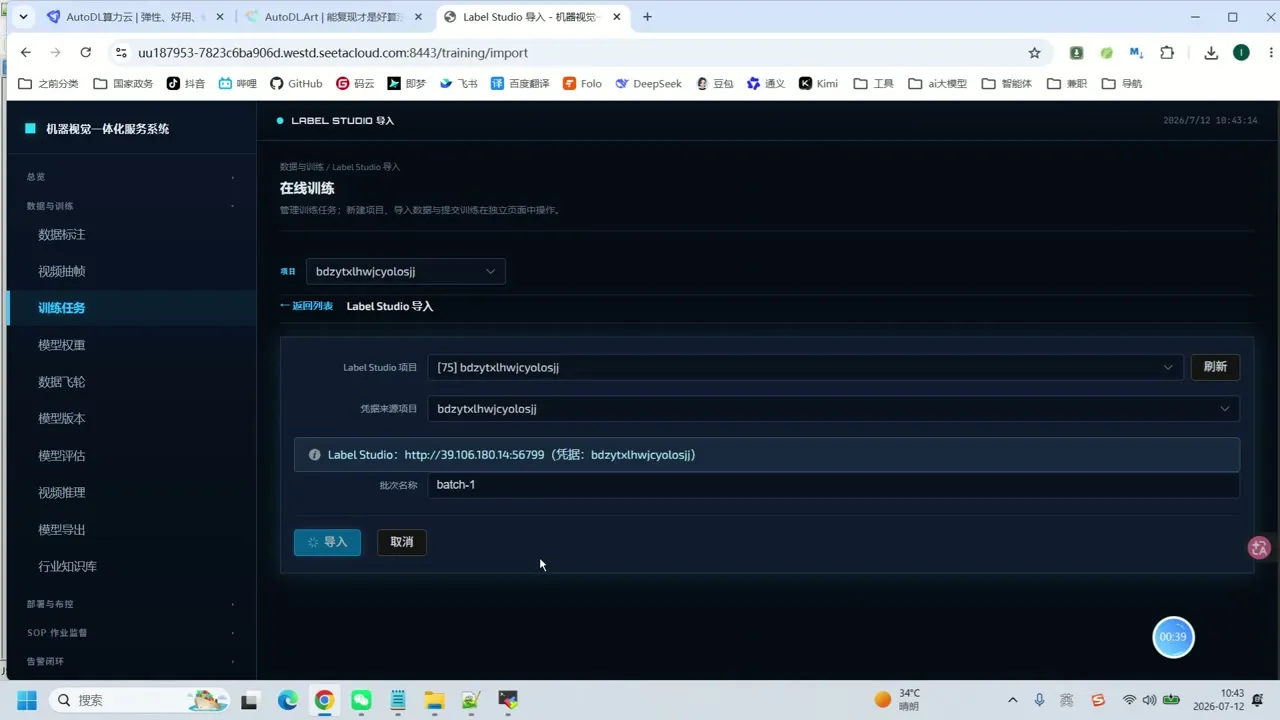Viewport: 1280px width, 720px height.
Task: Open the Windows Start menu
Action: pyautogui.click(x=26, y=700)
